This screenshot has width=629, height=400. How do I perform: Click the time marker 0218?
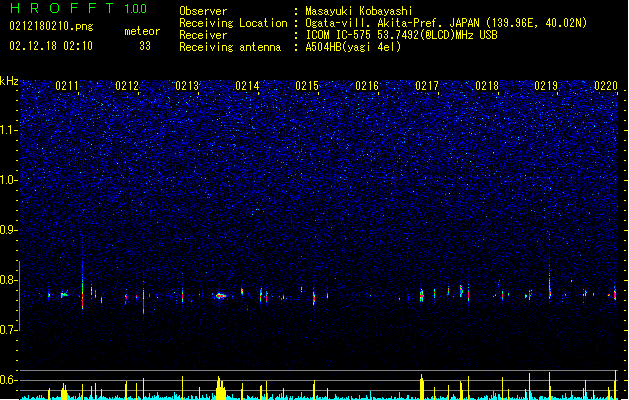(487, 86)
